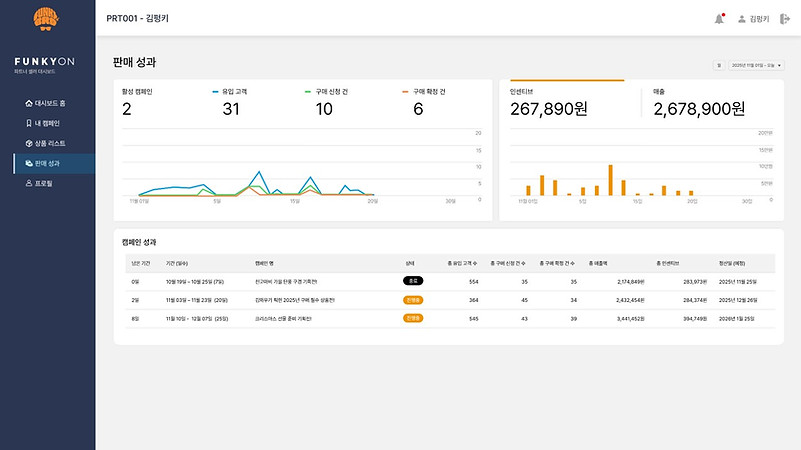Screen dimensions: 801x450
Task: Click the black 종료 status badge
Action: pyautogui.click(x=413, y=281)
